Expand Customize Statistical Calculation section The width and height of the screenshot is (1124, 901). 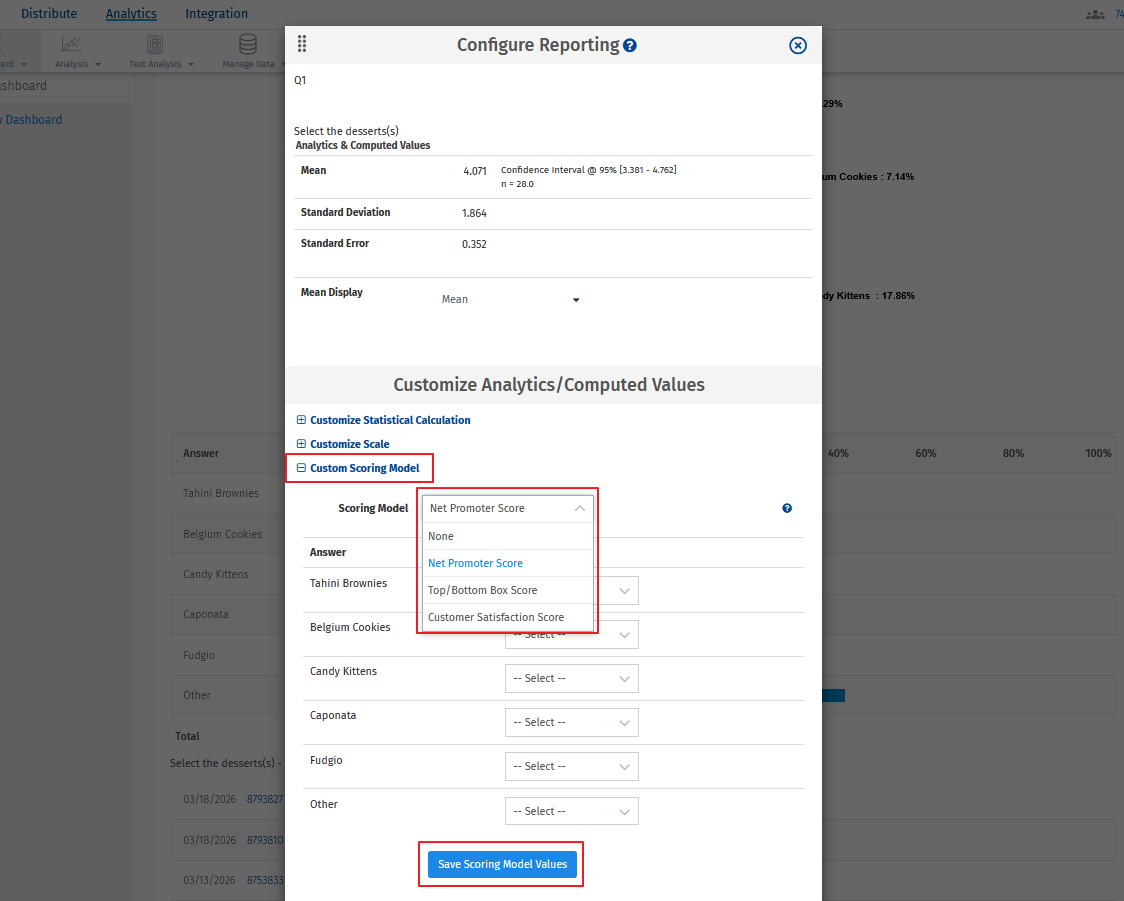pyautogui.click(x=300, y=420)
